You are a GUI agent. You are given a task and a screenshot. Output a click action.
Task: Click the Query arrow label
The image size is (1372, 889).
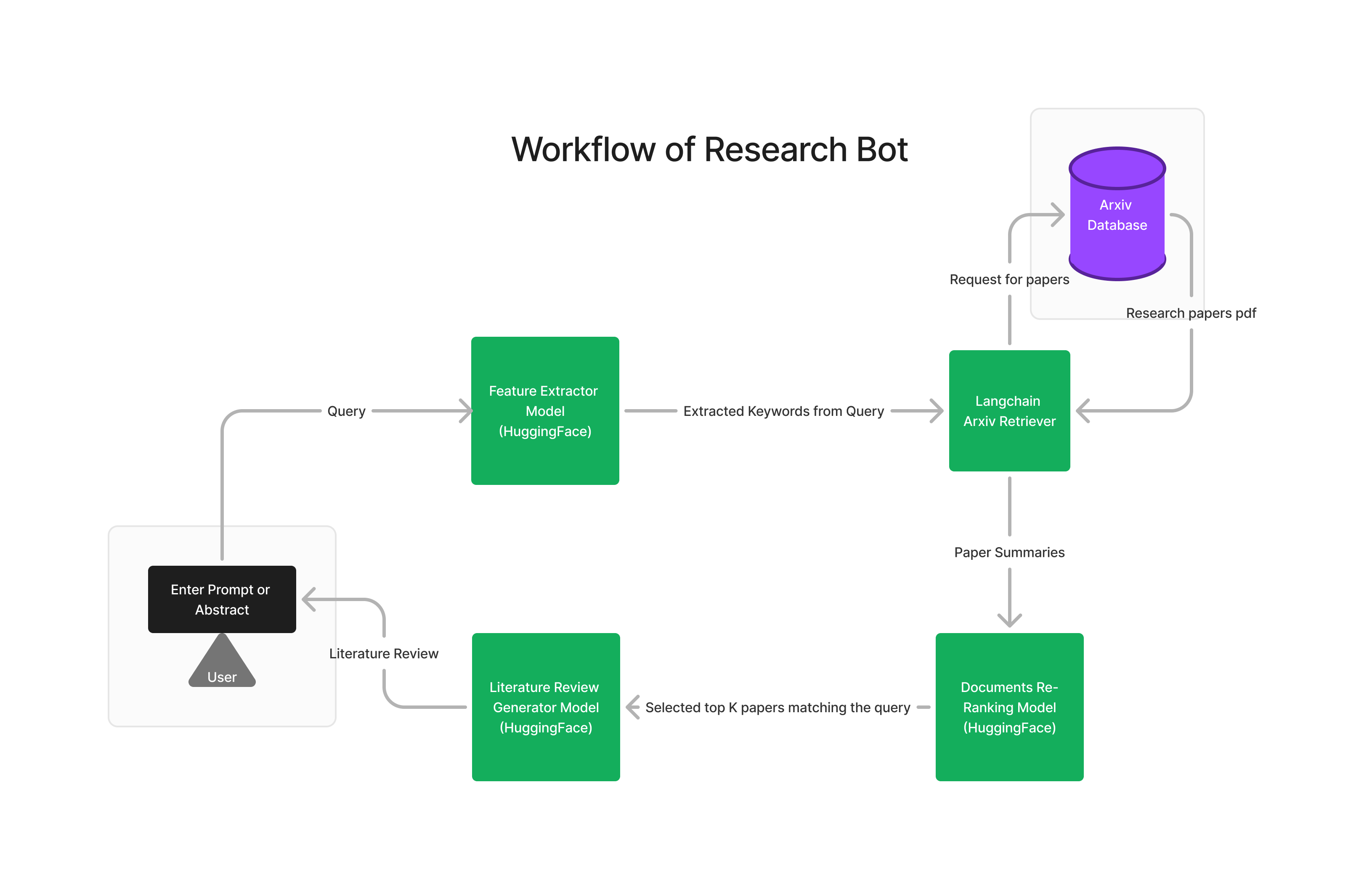coord(346,411)
